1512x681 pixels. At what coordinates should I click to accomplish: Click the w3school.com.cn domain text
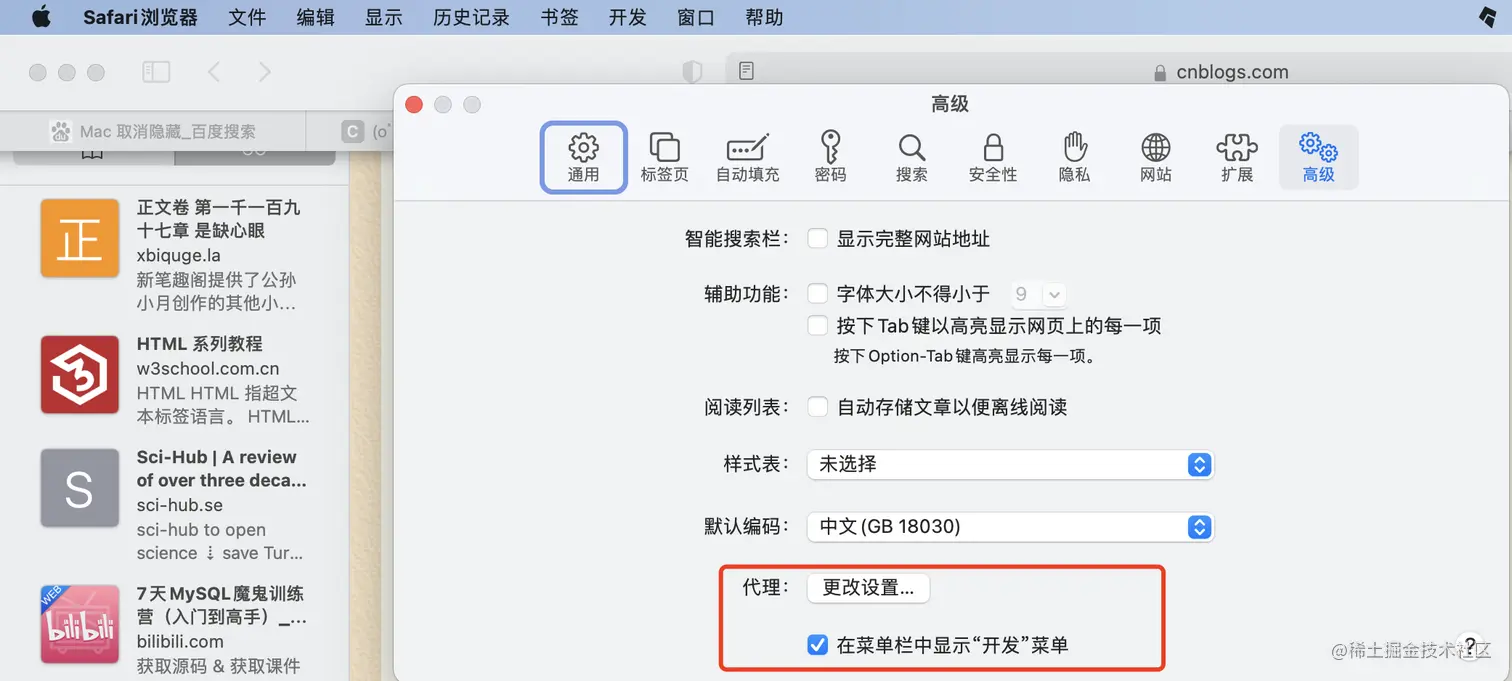[x=208, y=368]
